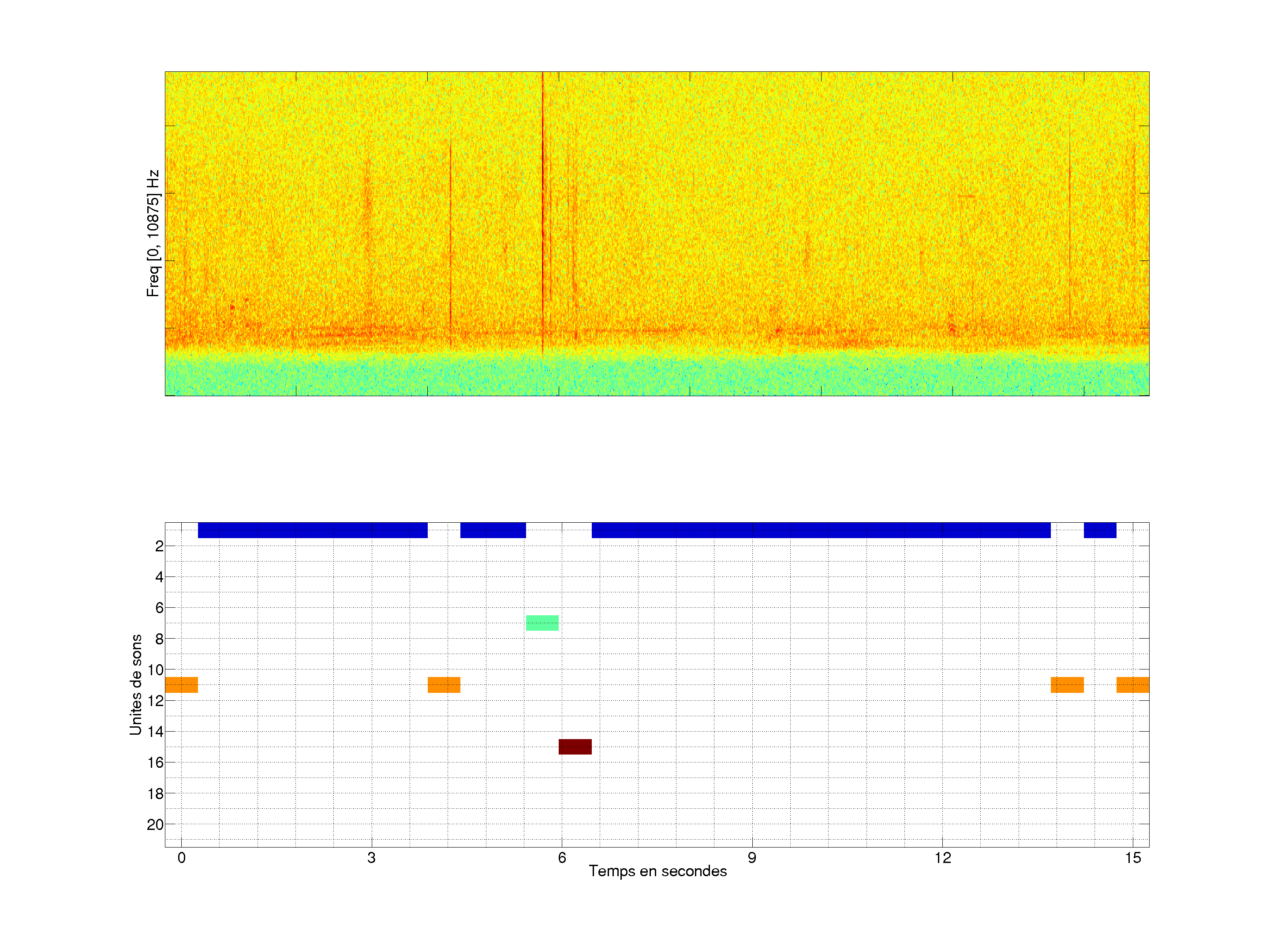Click the 'Temps en secondes' axis label
Screen dimensions: 1270x952
657,871
